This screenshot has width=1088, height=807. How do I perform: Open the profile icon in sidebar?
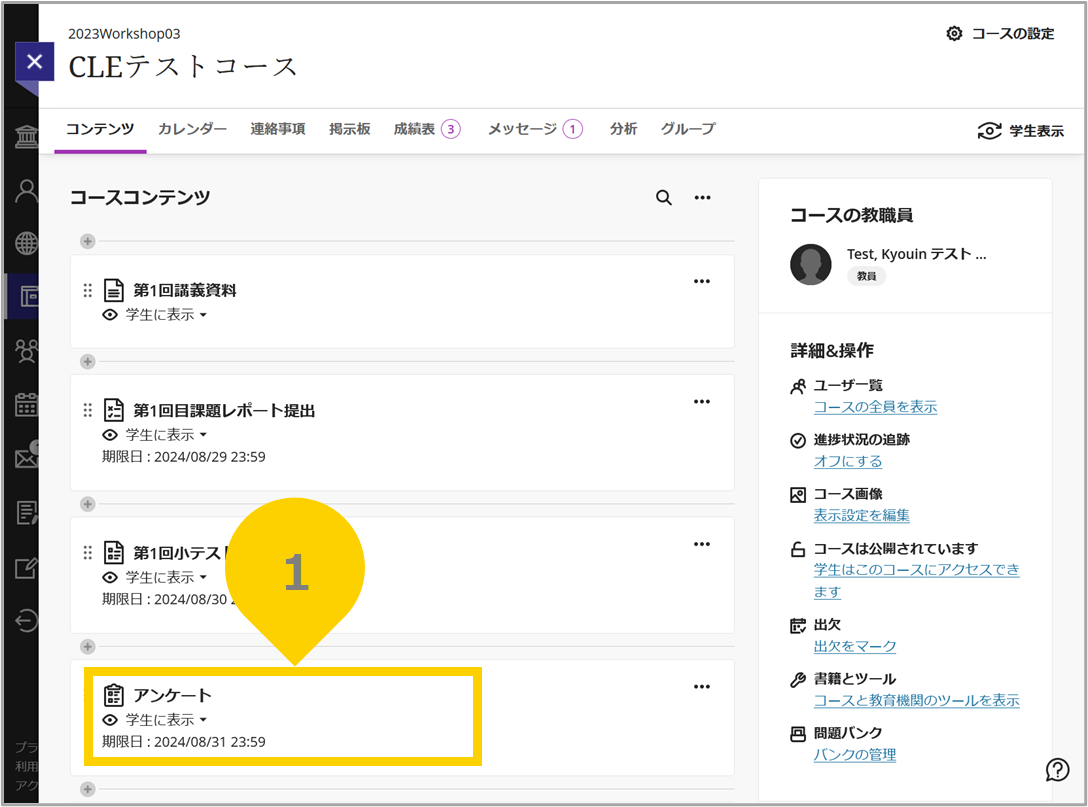coord(26,191)
